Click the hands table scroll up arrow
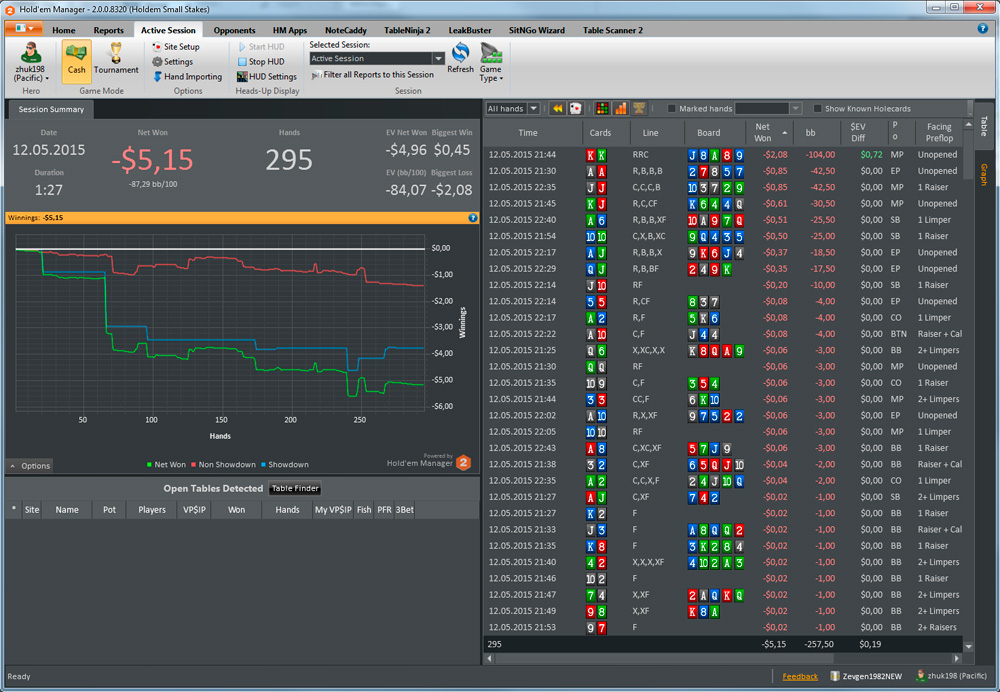Screen dimensions: 1000x692 coord(969,124)
